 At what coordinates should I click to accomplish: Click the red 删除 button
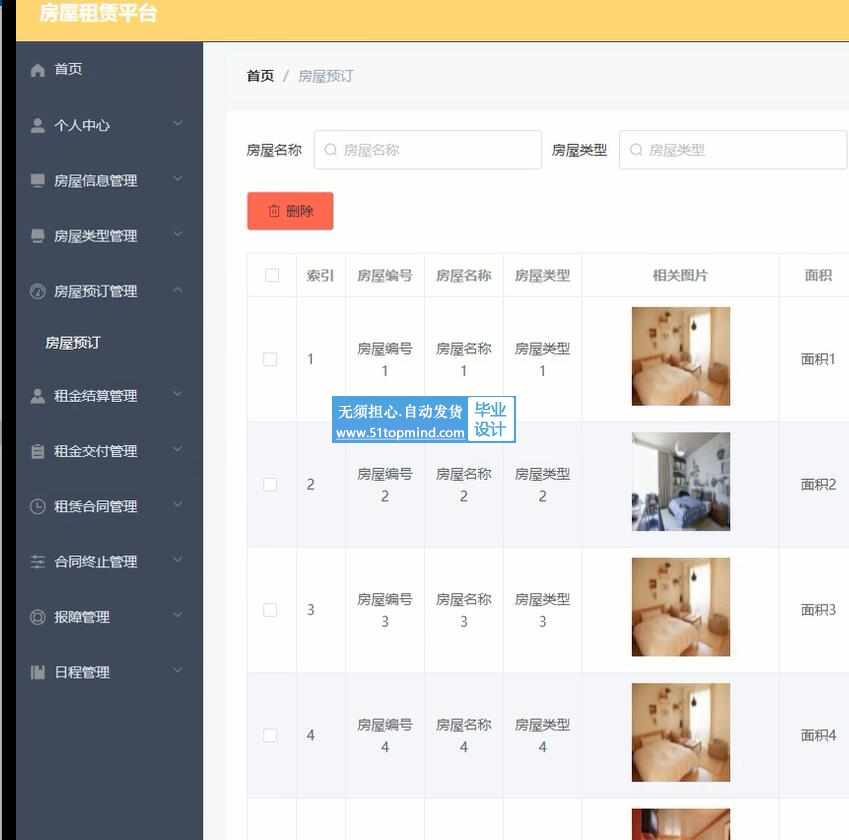point(290,211)
